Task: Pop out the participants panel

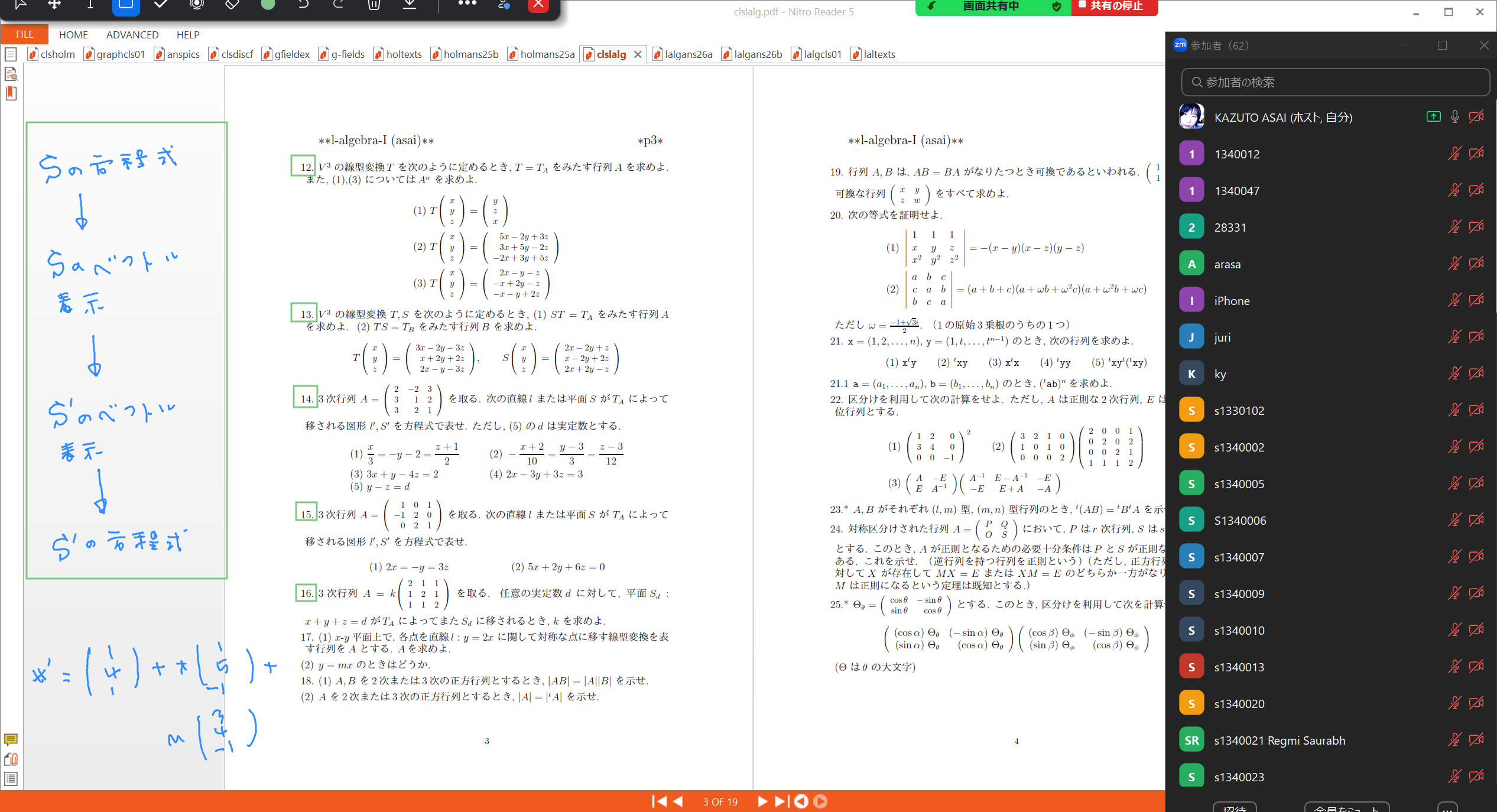Action: point(1442,46)
